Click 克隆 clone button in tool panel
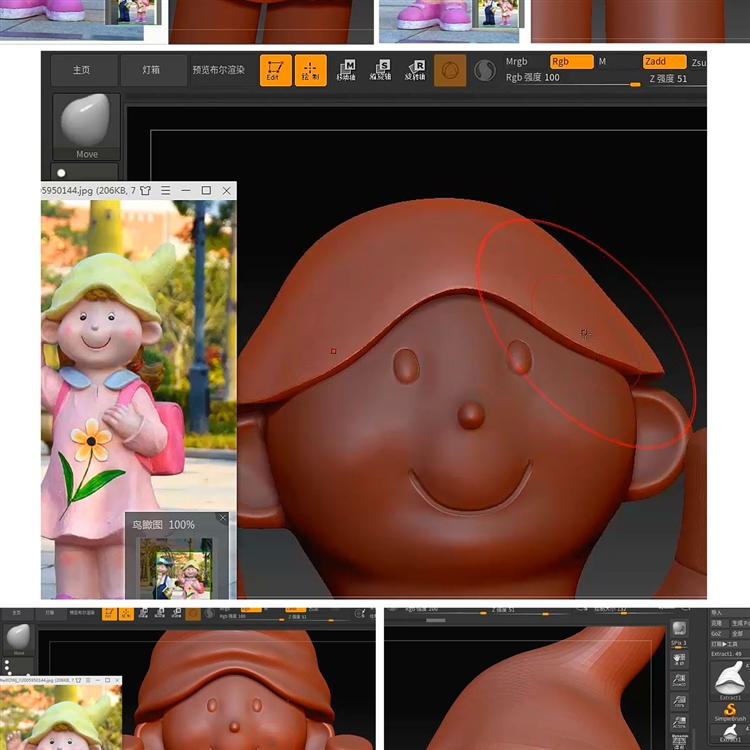This screenshot has width=750, height=750. click(x=719, y=623)
